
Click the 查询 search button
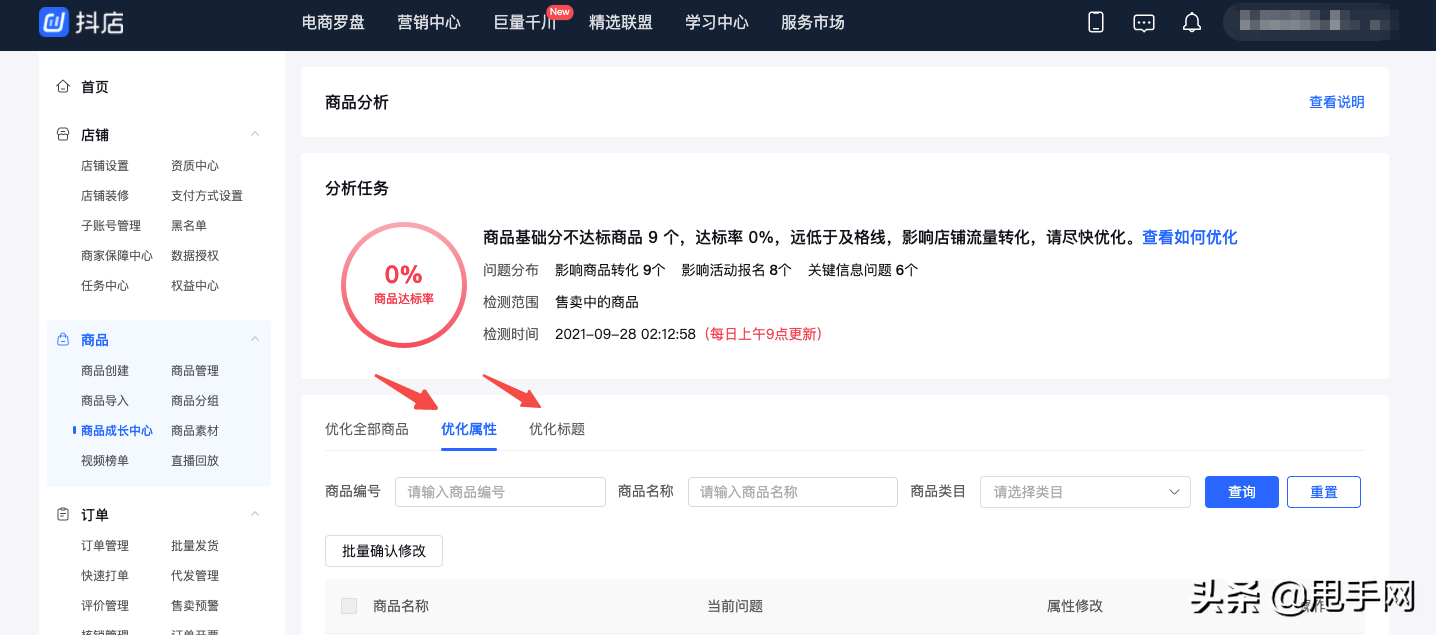click(x=1241, y=491)
